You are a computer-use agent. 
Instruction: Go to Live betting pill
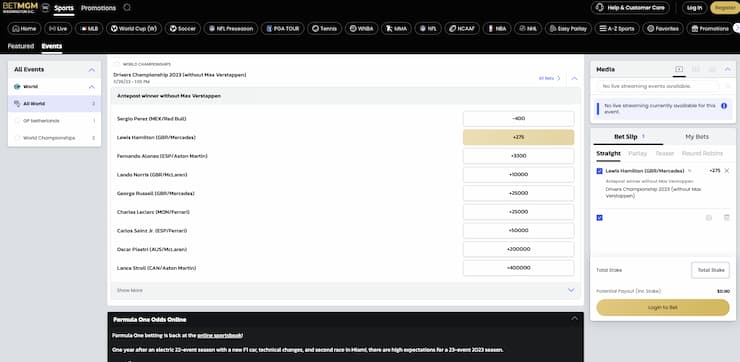(x=58, y=29)
